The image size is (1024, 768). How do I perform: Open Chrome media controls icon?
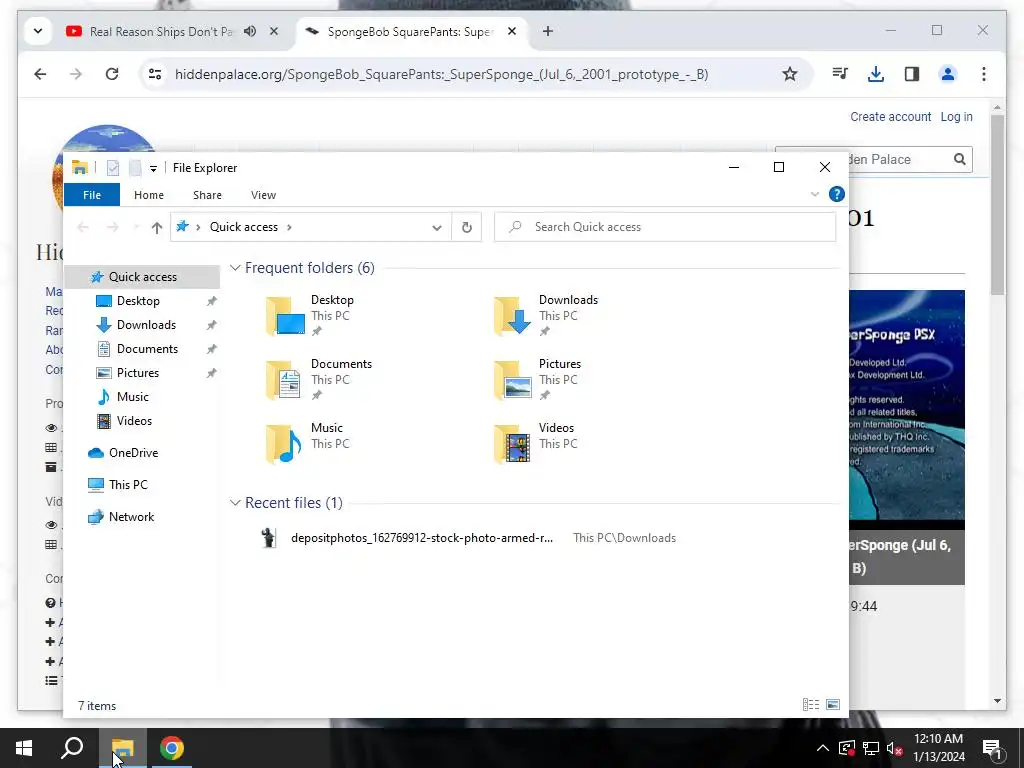(x=840, y=74)
